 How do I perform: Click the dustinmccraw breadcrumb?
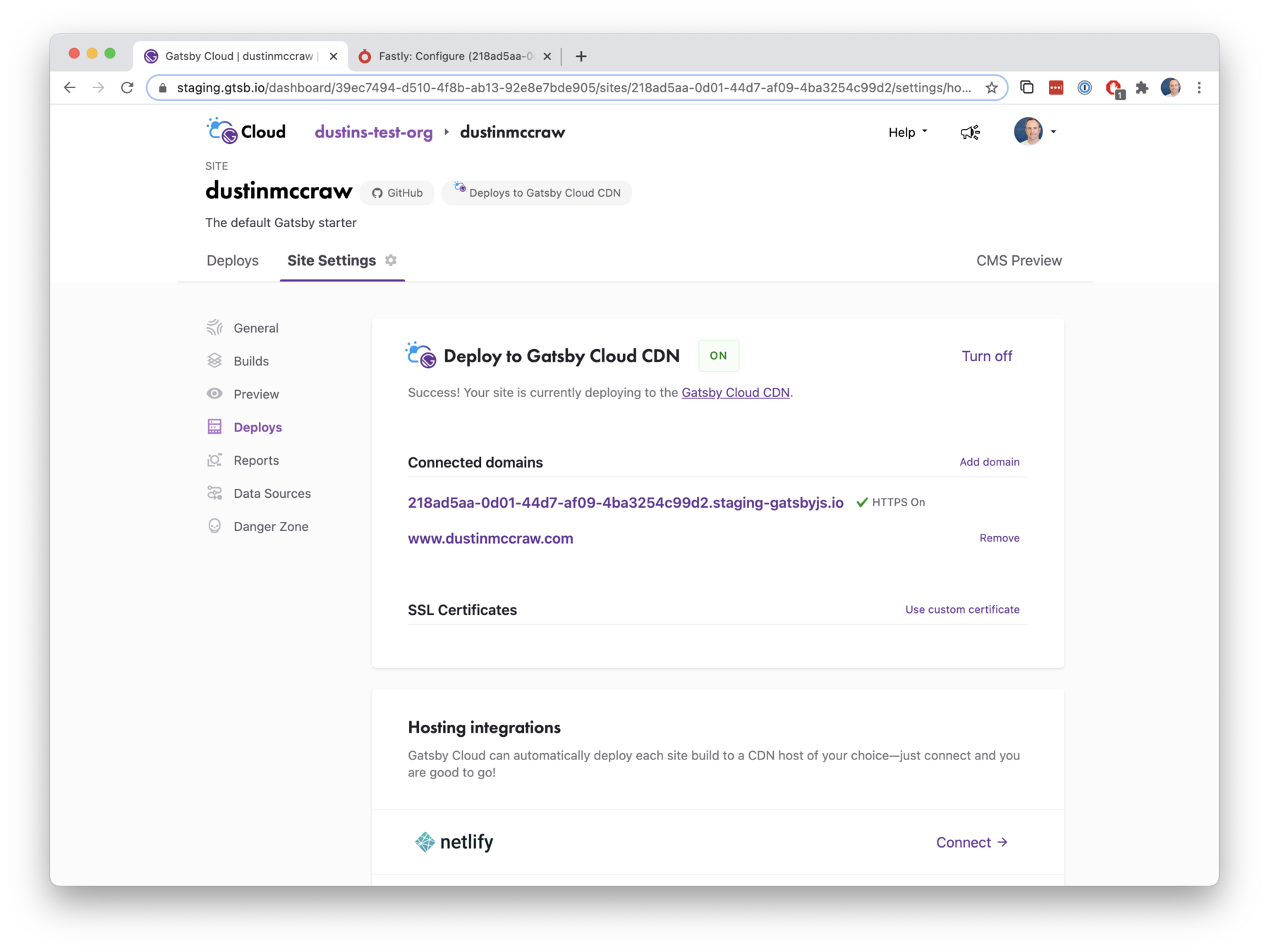point(512,132)
